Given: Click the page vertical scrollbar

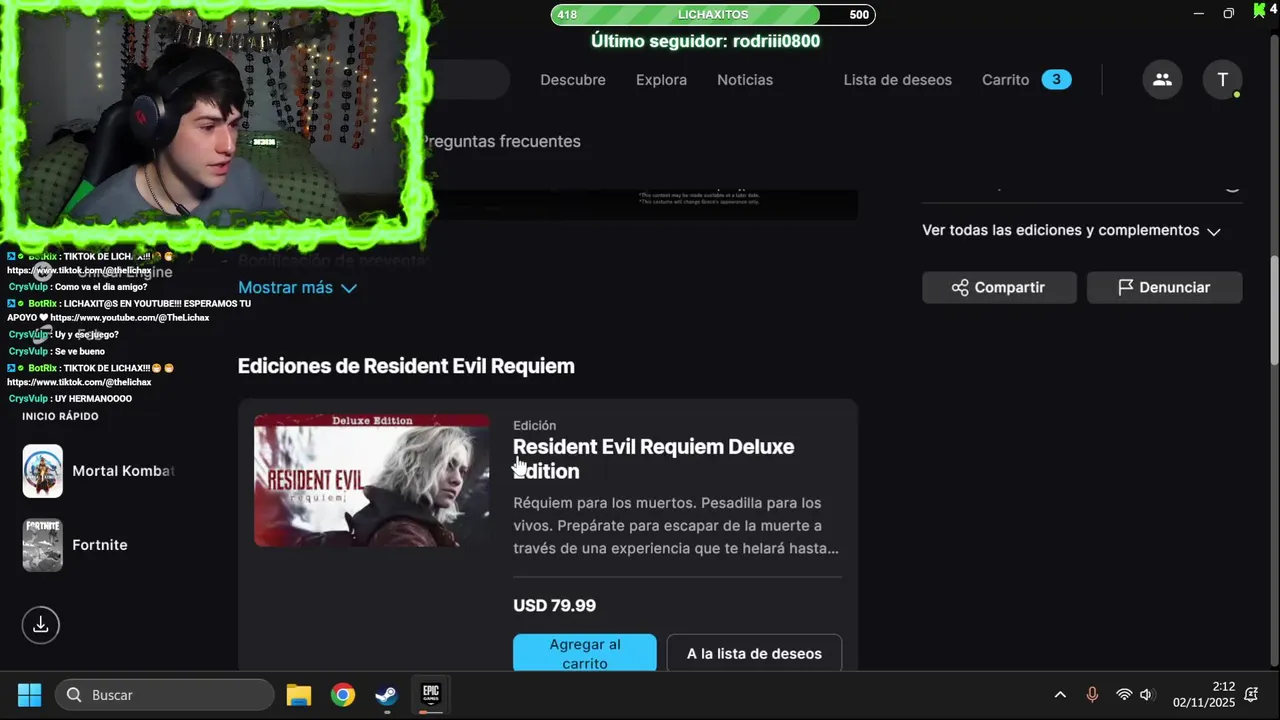Looking at the screenshot, I should click(1274, 312).
